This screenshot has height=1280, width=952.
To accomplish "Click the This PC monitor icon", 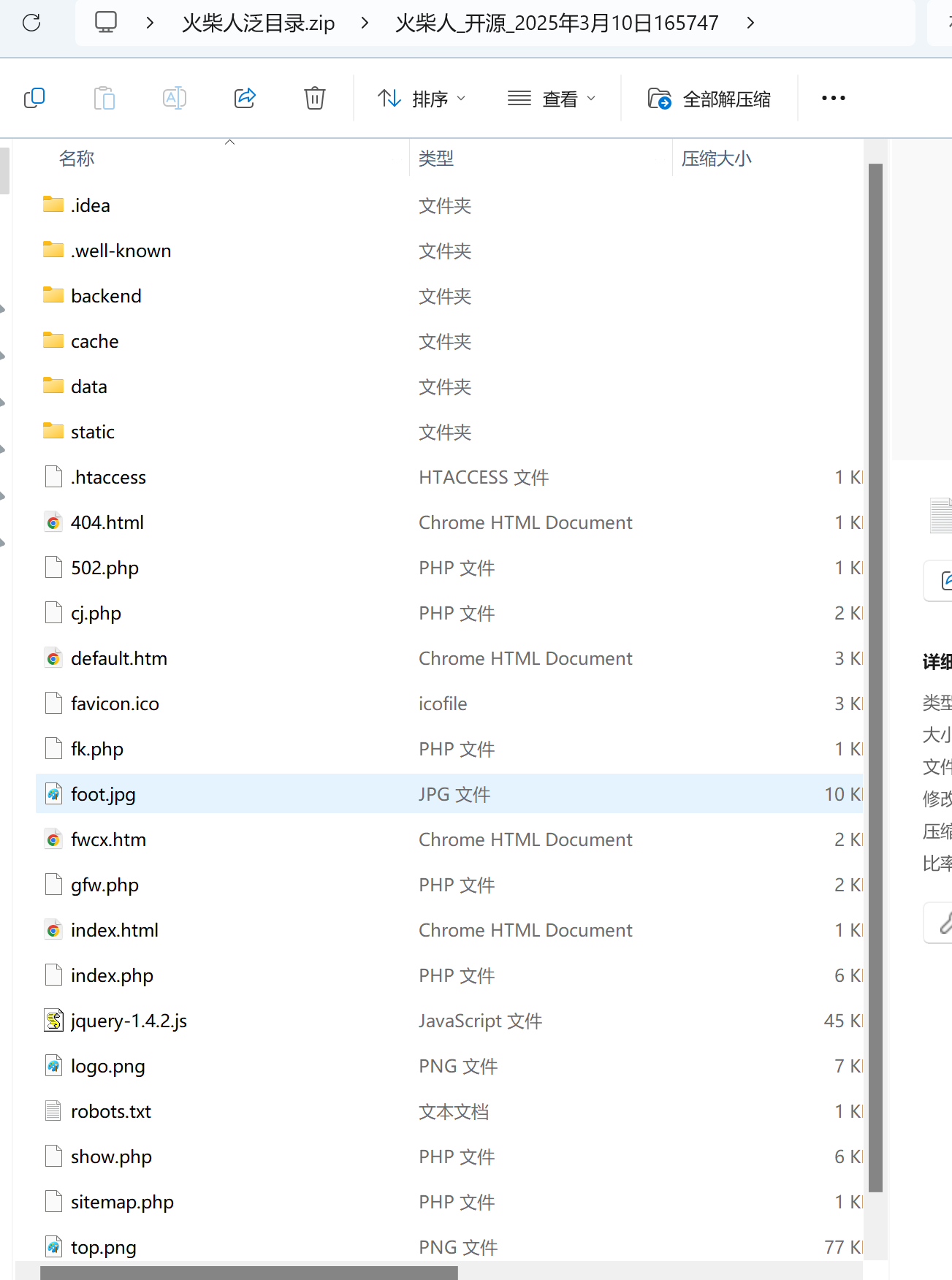I will pos(106,23).
